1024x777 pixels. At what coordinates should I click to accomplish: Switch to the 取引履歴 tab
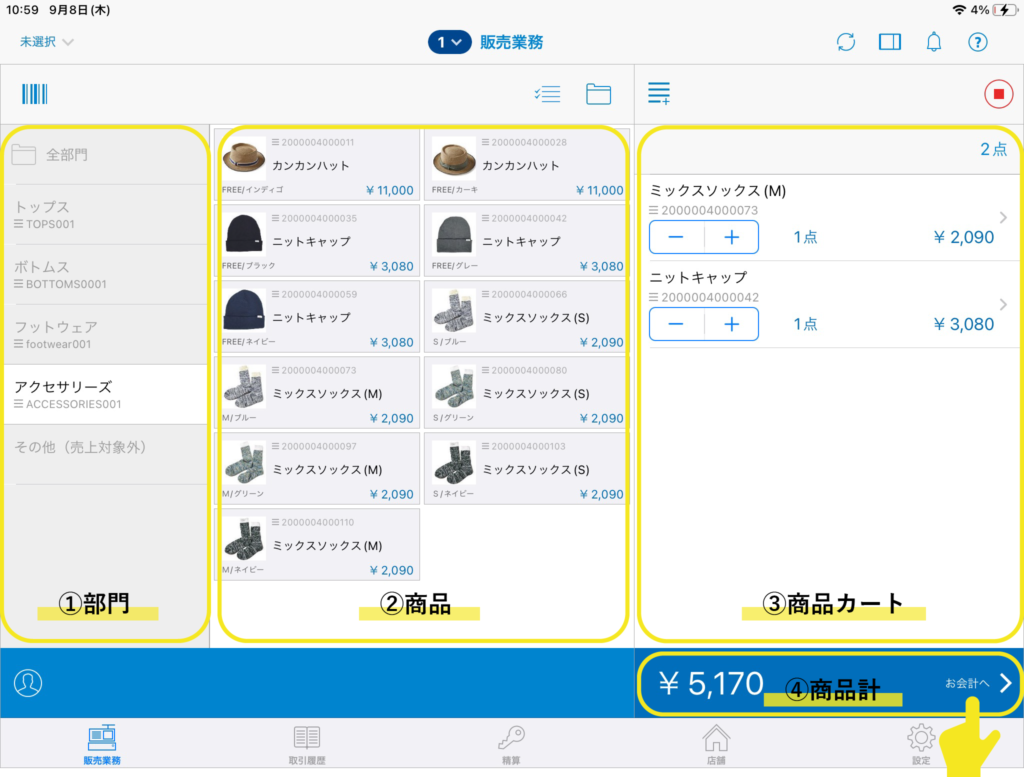(x=307, y=745)
